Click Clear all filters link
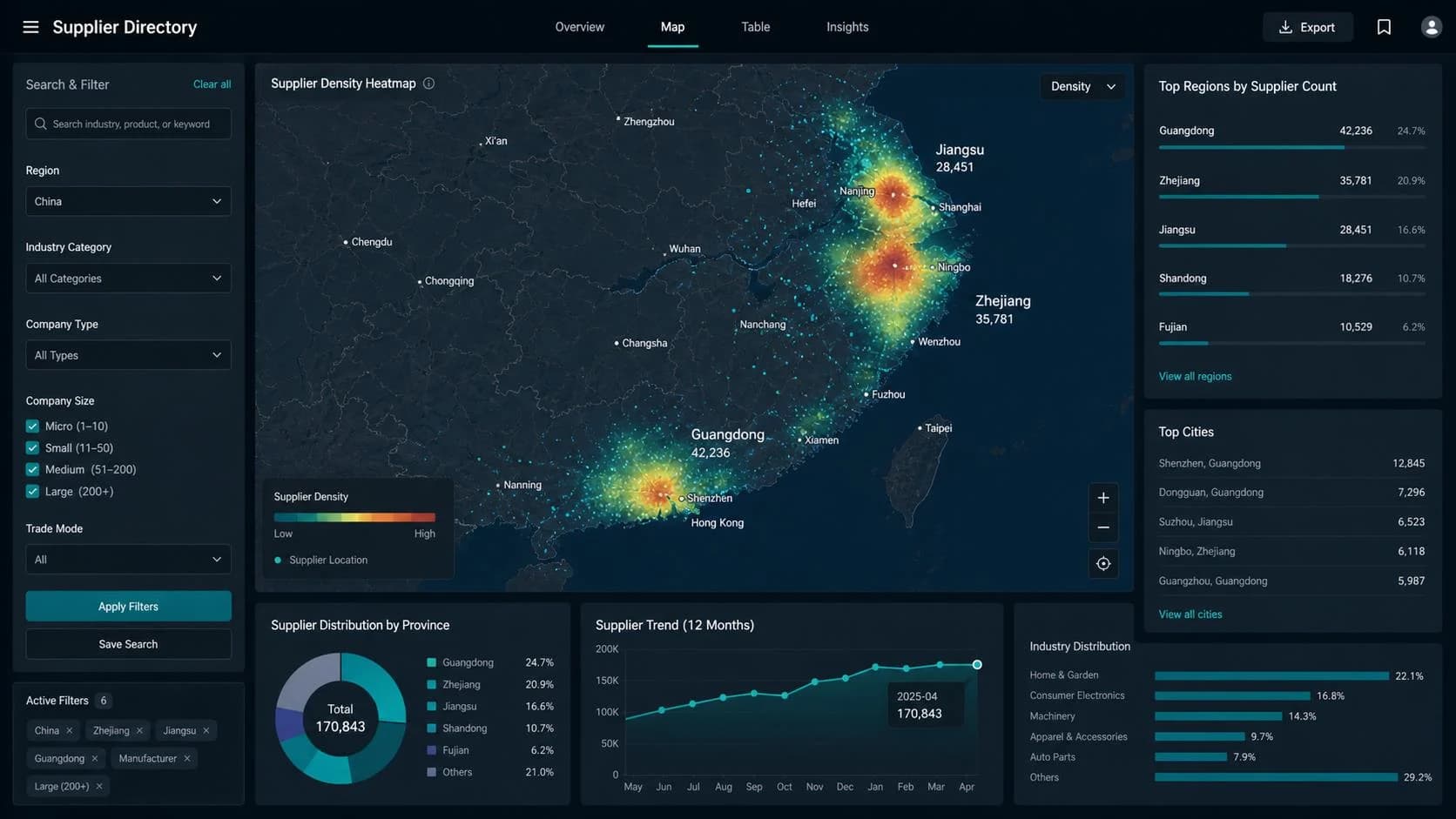The width and height of the screenshot is (1456, 819). tap(212, 84)
